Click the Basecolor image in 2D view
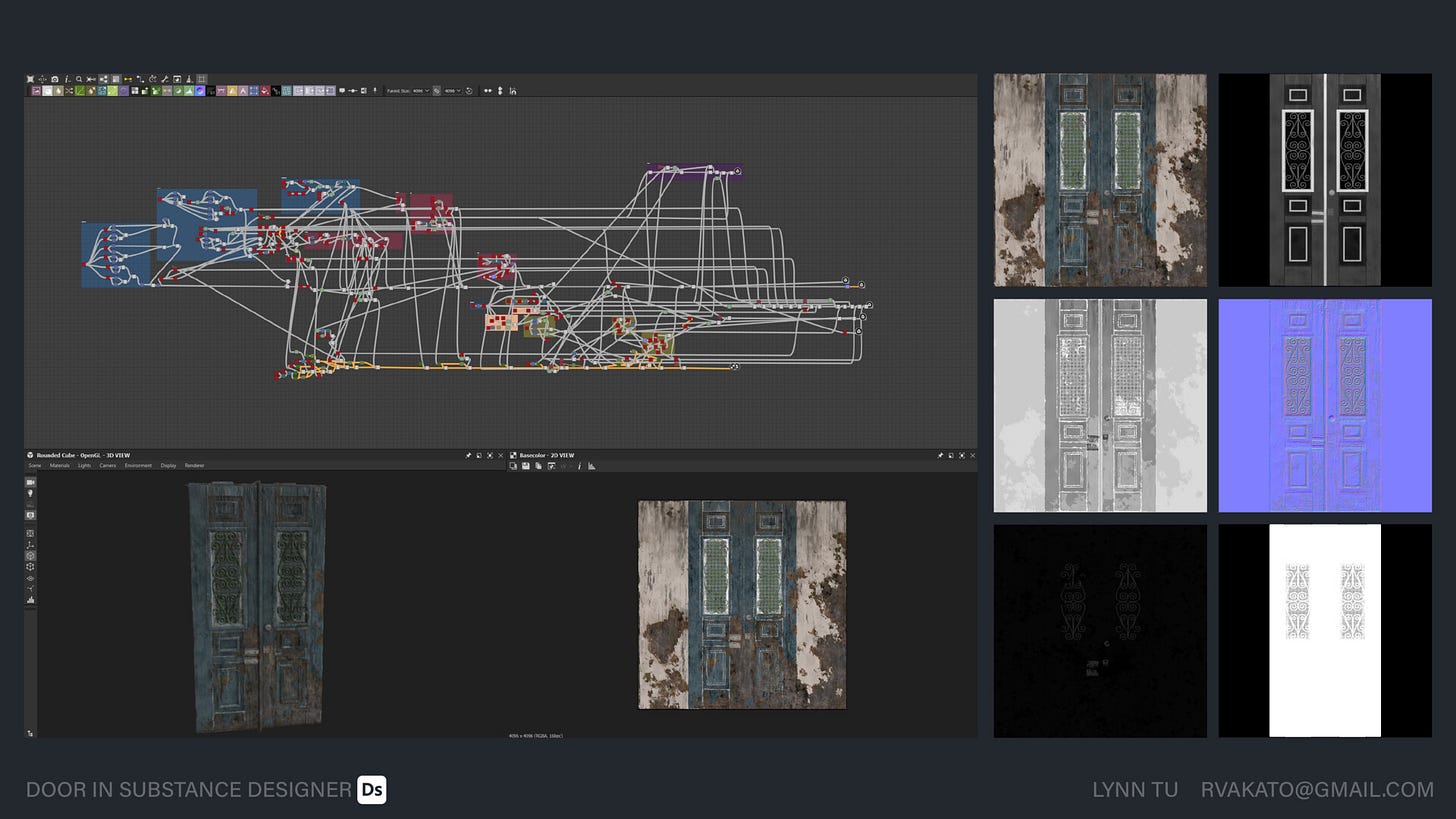1456x819 pixels. point(742,605)
